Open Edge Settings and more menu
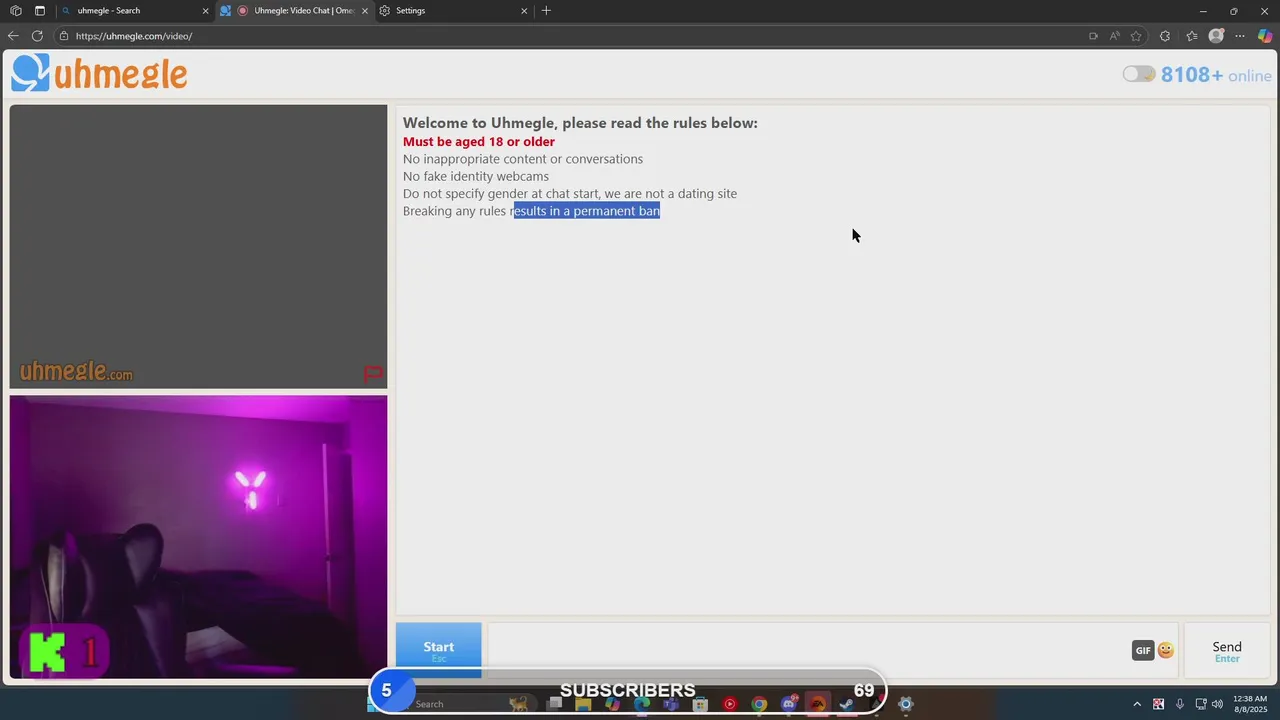The width and height of the screenshot is (1280, 720). [x=1240, y=36]
